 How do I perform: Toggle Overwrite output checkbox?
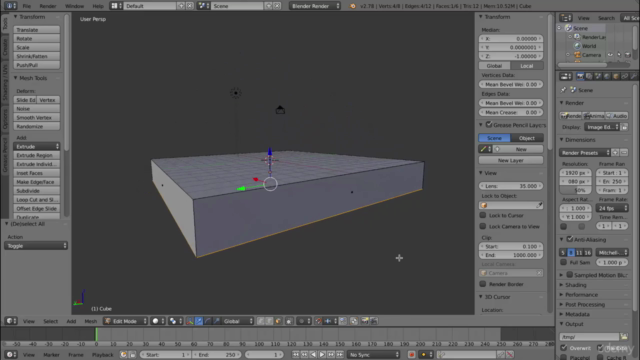[x=564, y=348]
